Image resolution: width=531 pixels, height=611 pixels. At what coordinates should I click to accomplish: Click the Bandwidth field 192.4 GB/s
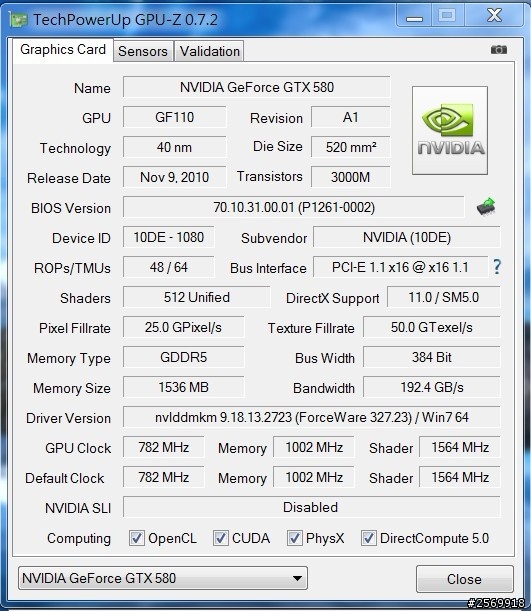(x=432, y=387)
